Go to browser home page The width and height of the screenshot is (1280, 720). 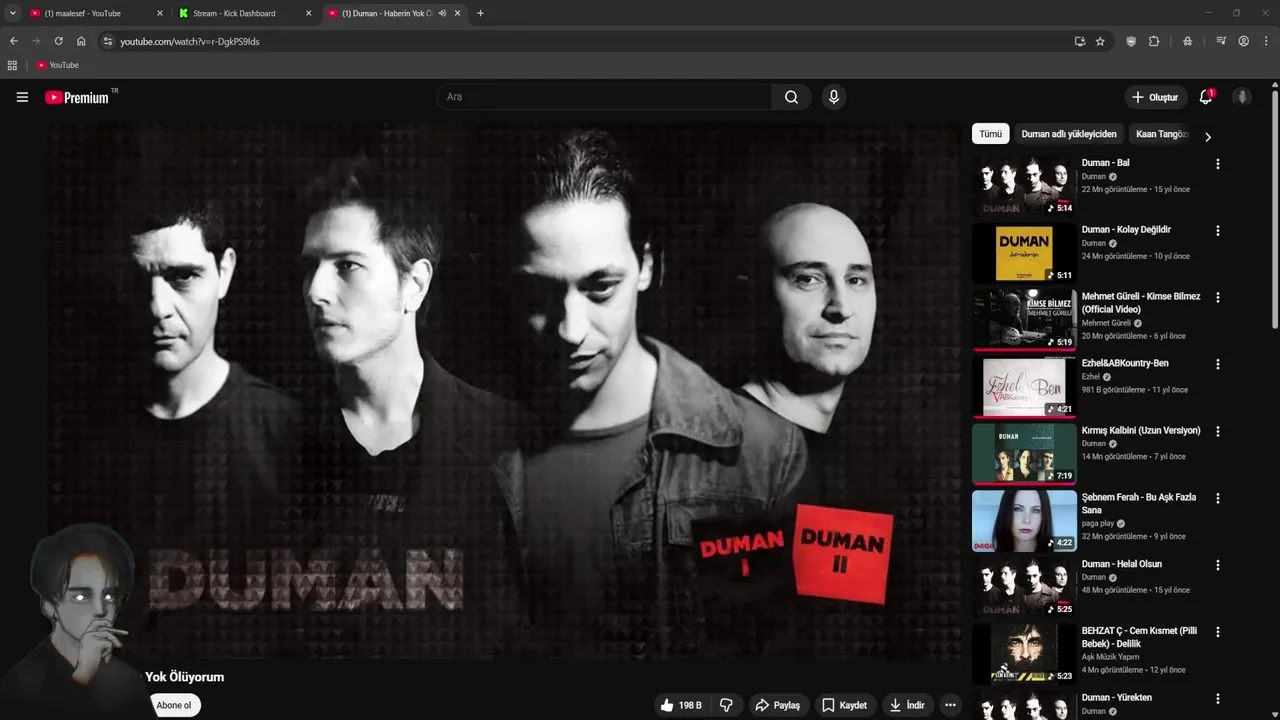point(81,41)
